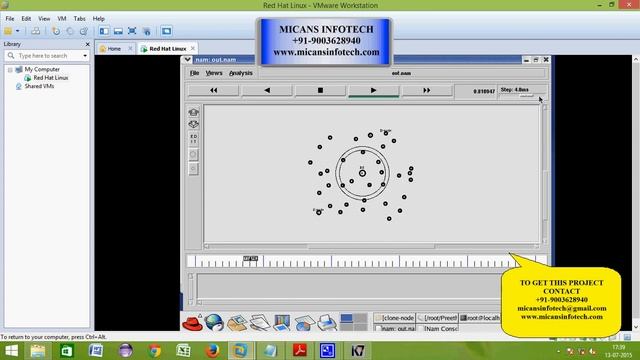Click the Red Hat menu icon in the guest panel
The image size is (640, 360).
coord(192,323)
